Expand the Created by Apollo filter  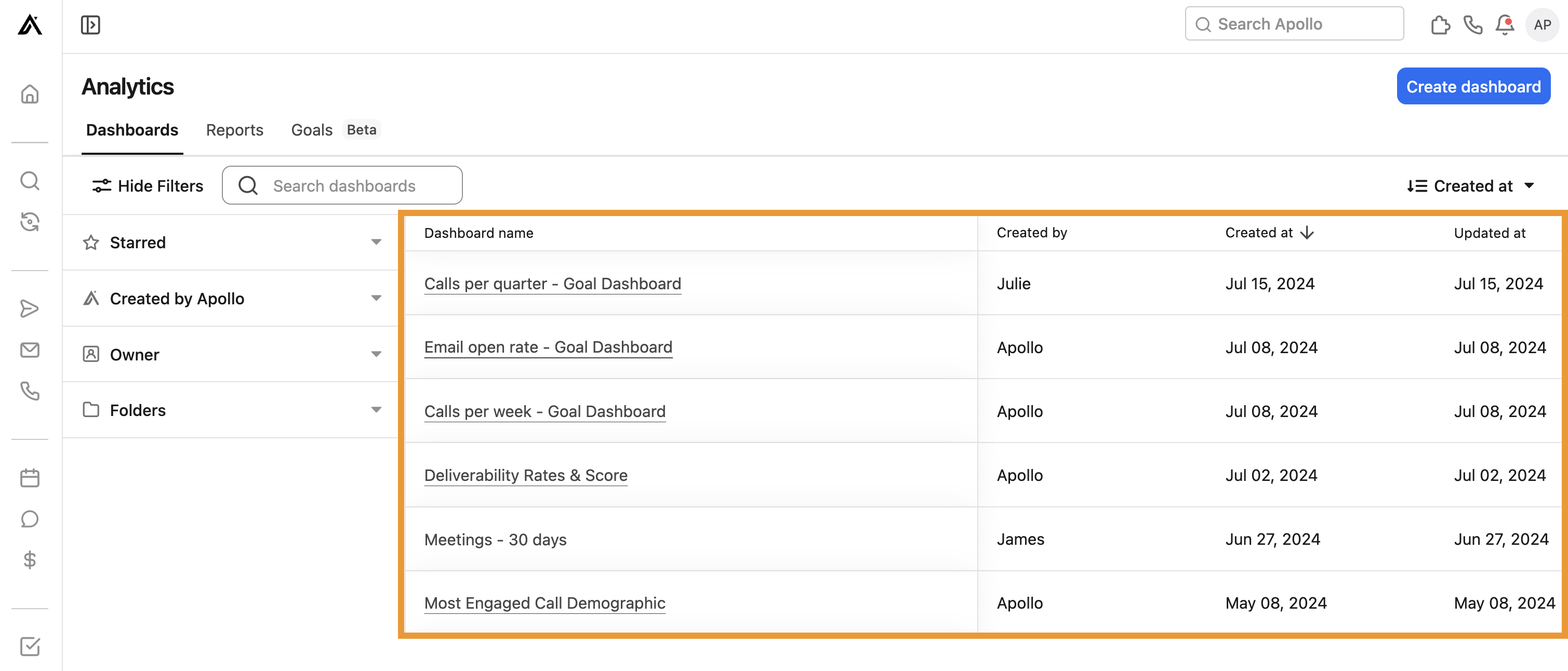coord(376,298)
